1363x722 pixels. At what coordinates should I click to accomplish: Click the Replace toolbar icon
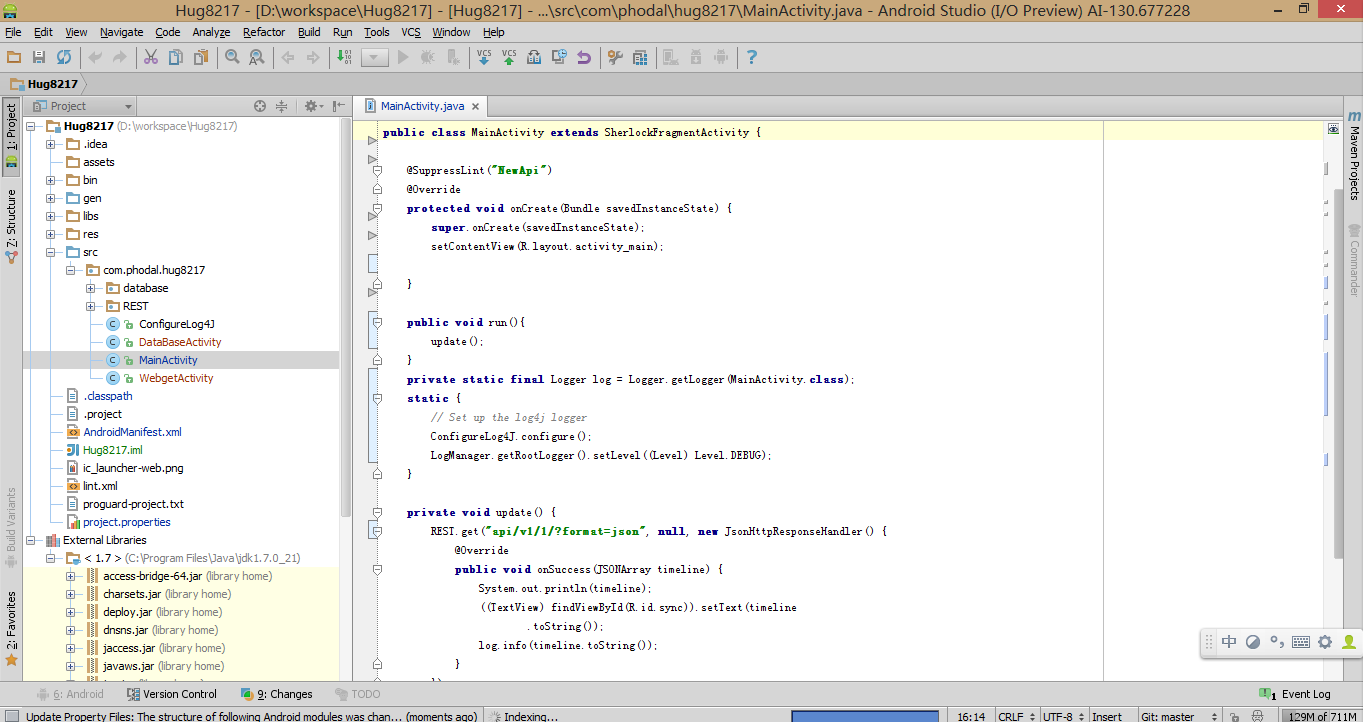(x=257, y=58)
